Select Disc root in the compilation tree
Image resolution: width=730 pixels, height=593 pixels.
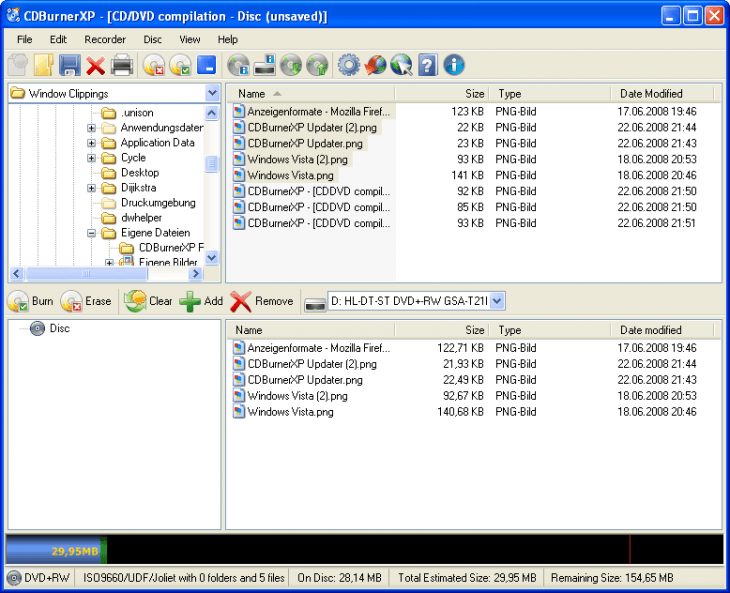(59, 328)
